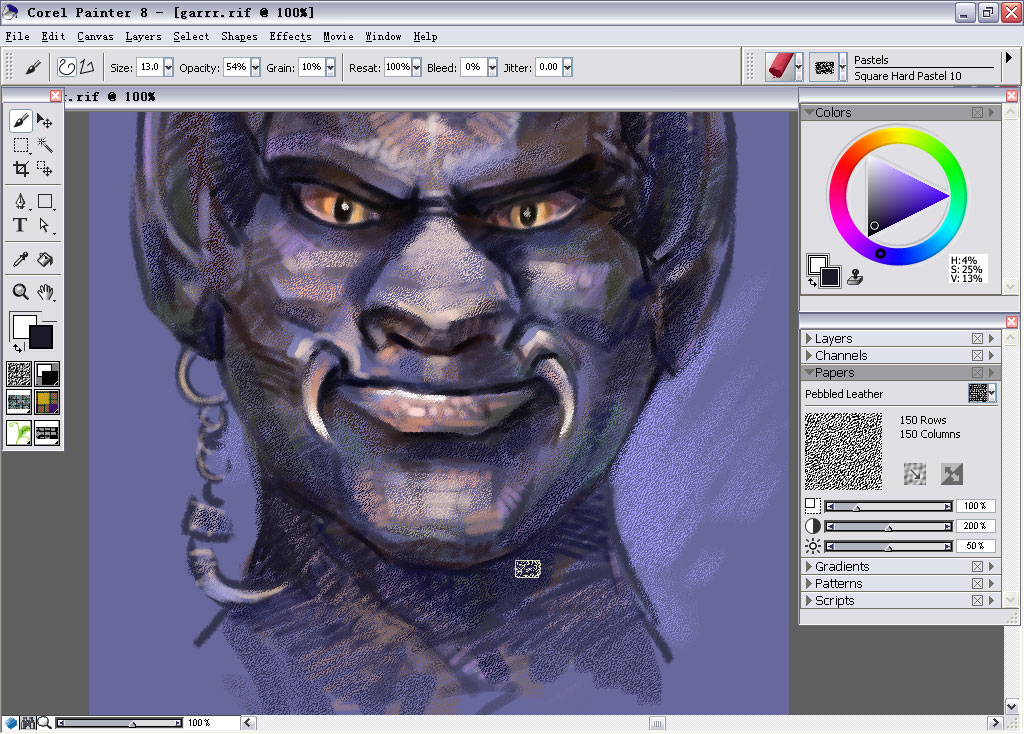
Task: Select the Dropper tool
Action: (x=20, y=259)
